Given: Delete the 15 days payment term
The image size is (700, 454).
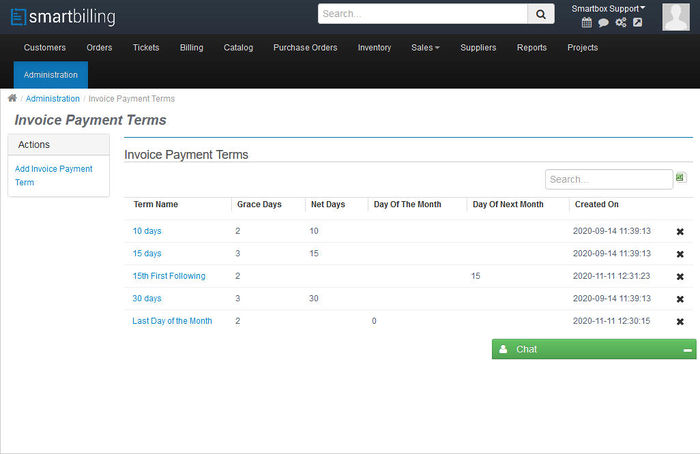Looking at the screenshot, I should [680, 254].
